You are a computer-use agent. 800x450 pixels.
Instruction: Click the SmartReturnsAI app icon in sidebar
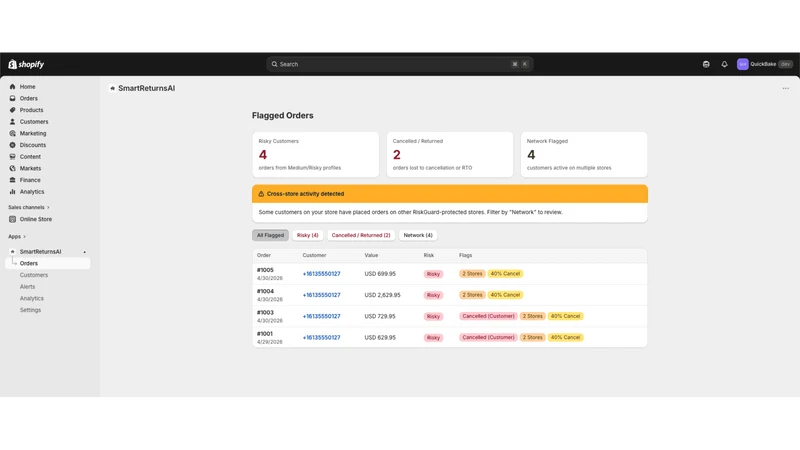pyautogui.click(x=12, y=252)
